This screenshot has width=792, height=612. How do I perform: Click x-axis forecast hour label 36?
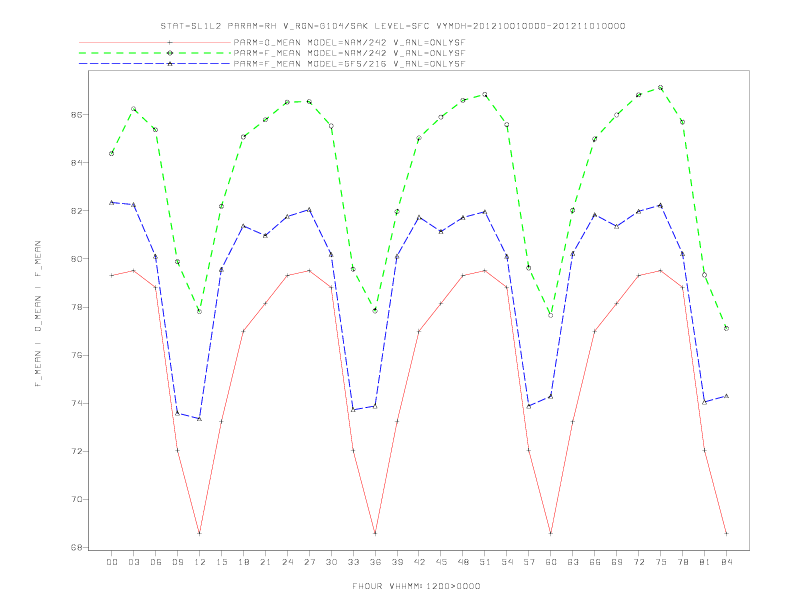click(375, 562)
